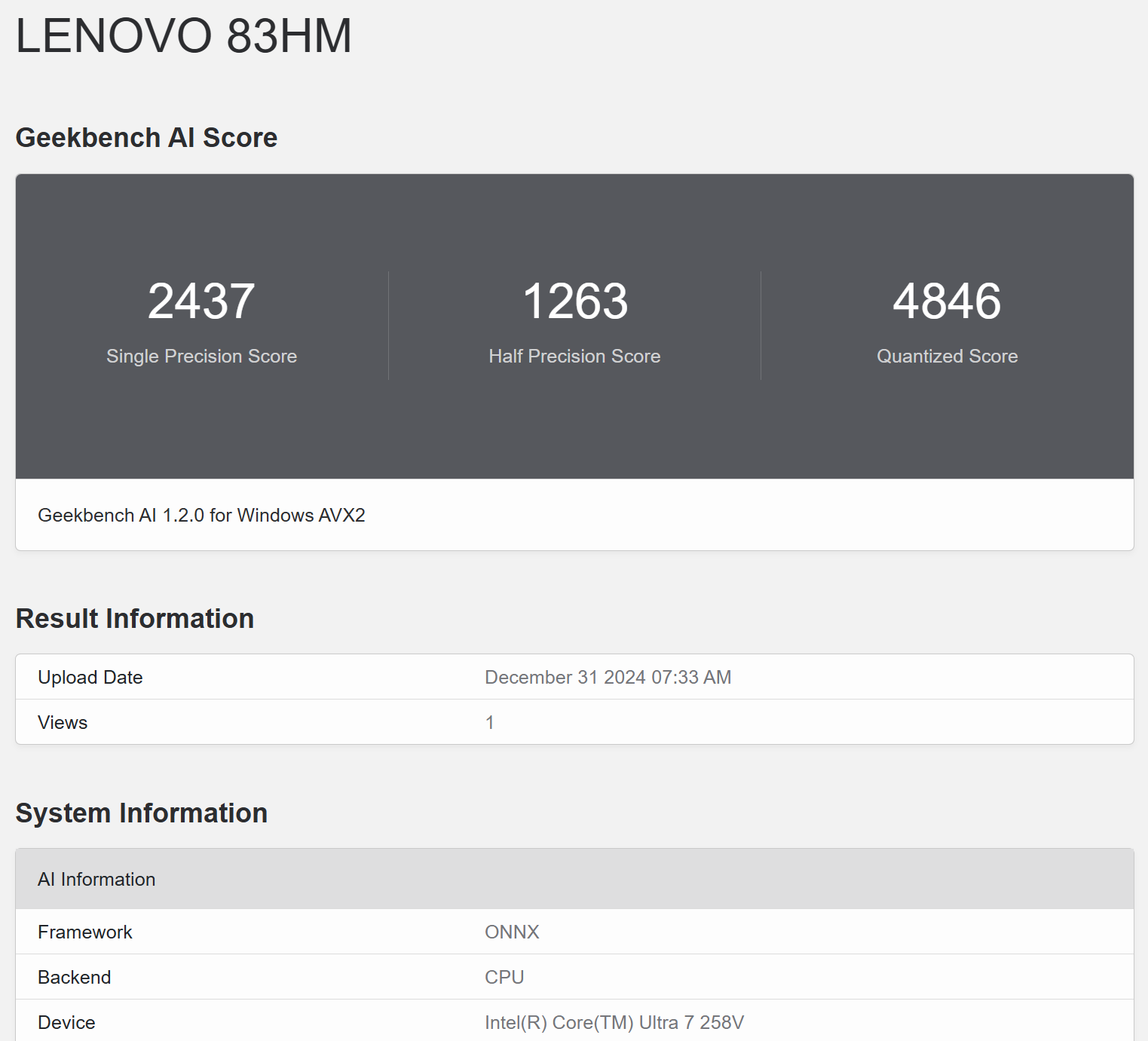
Task: Select the Quantized Score label
Action: coord(947,356)
